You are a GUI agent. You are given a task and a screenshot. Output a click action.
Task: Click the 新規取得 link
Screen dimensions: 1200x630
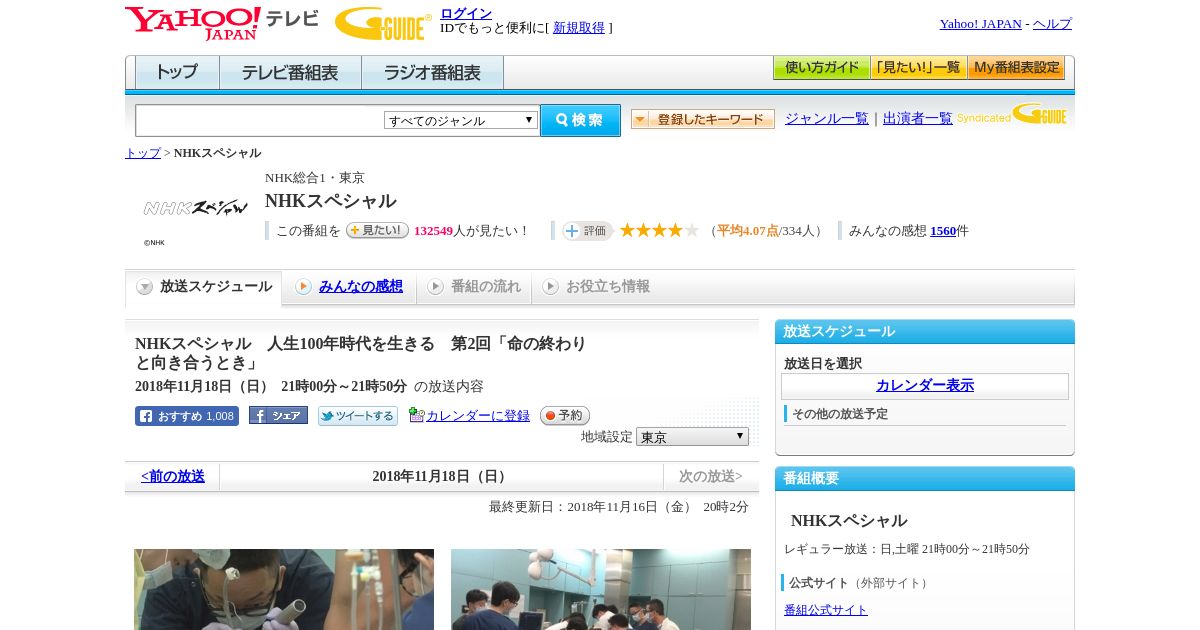[x=579, y=28]
